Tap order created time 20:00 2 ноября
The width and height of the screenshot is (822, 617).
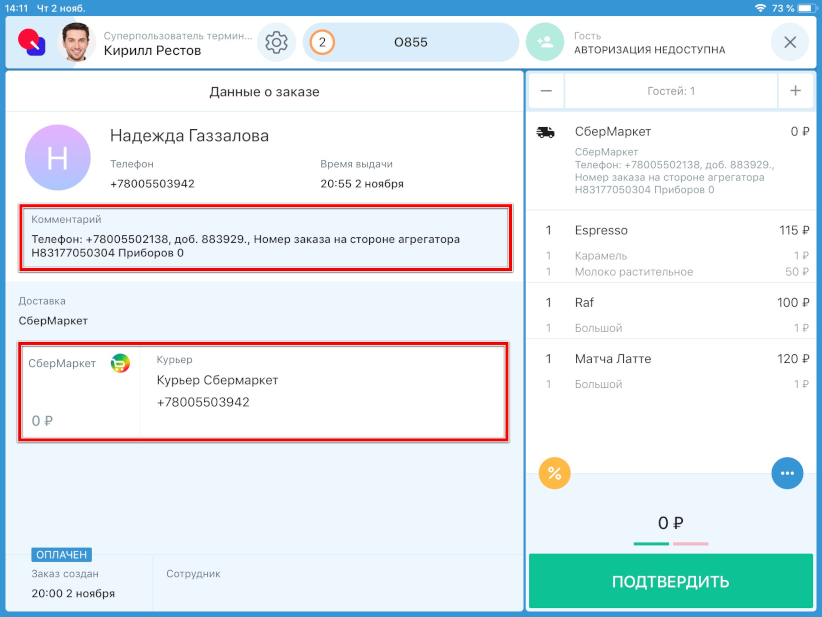click(x=73, y=593)
